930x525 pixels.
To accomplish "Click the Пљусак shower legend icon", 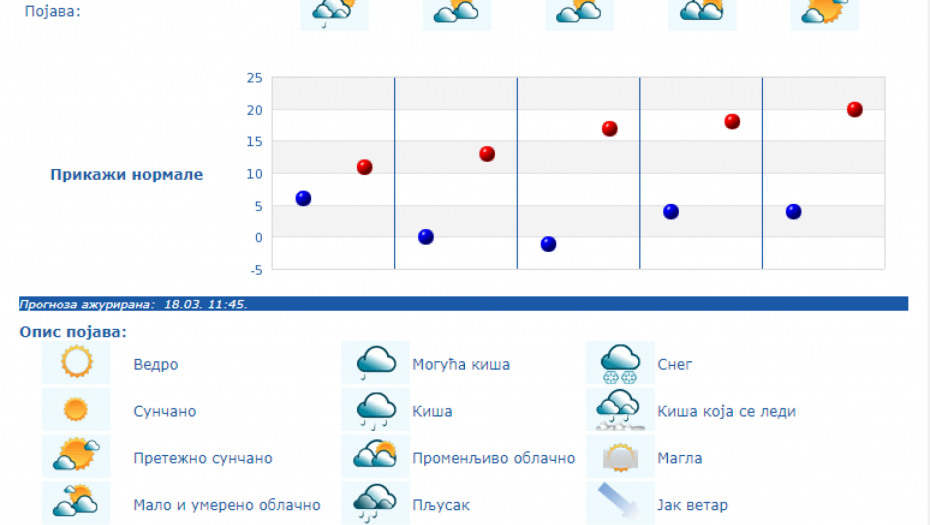I will coord(375,503).
